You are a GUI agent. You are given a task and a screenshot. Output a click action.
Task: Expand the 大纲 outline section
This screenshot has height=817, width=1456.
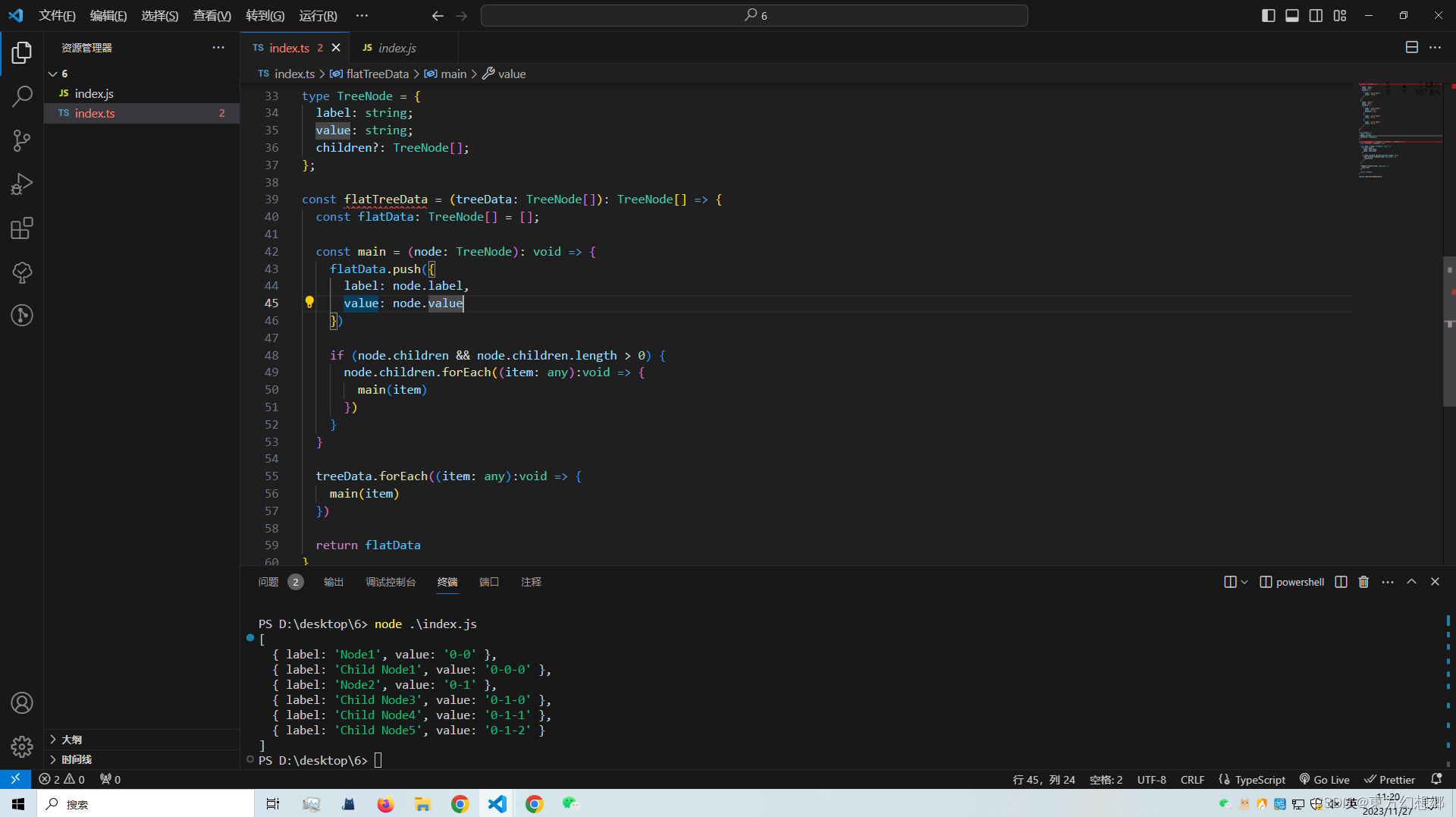(x=52, y=740)
